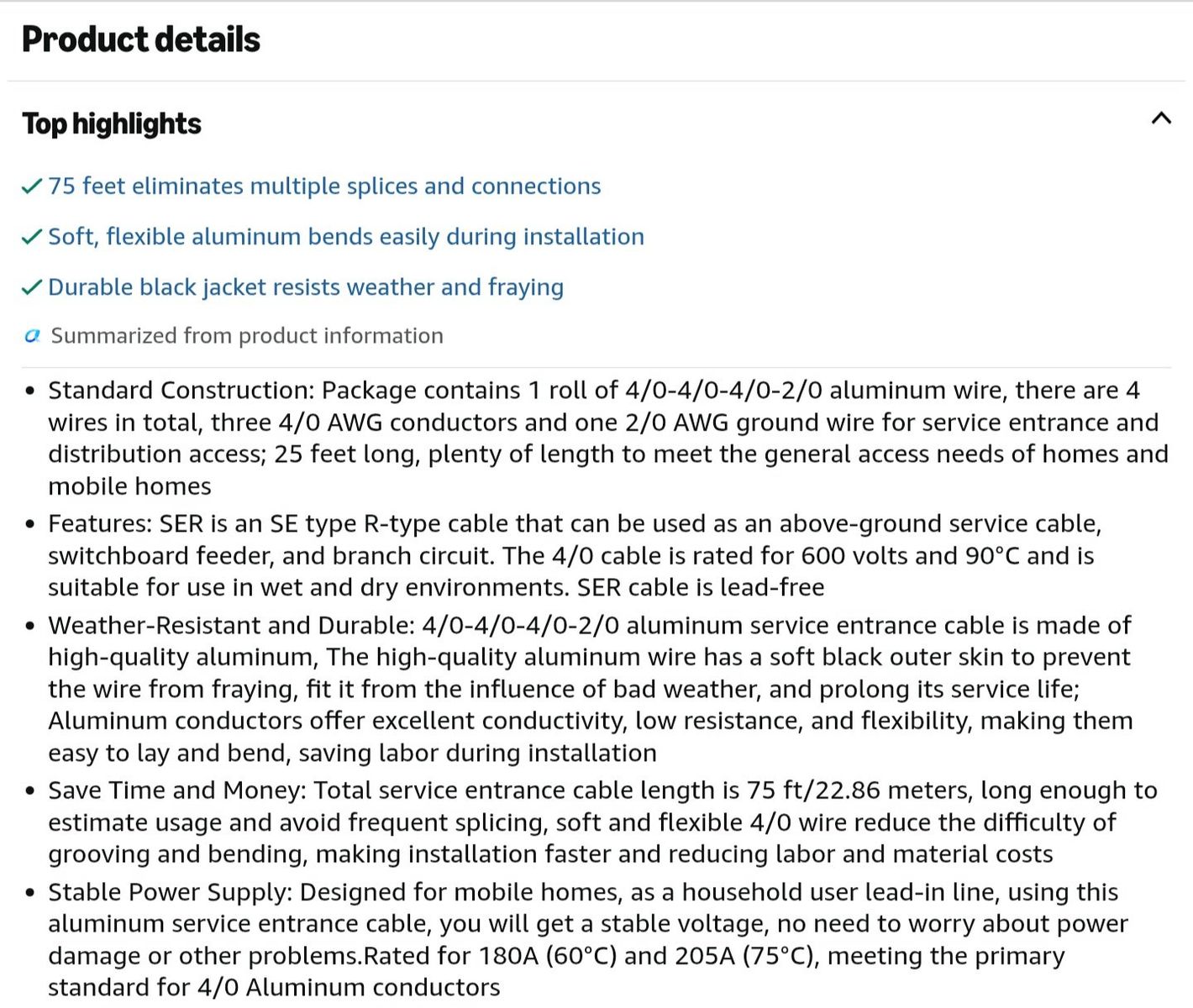
Task: Click the Top highlights heading
Action: tap(112, 123)
